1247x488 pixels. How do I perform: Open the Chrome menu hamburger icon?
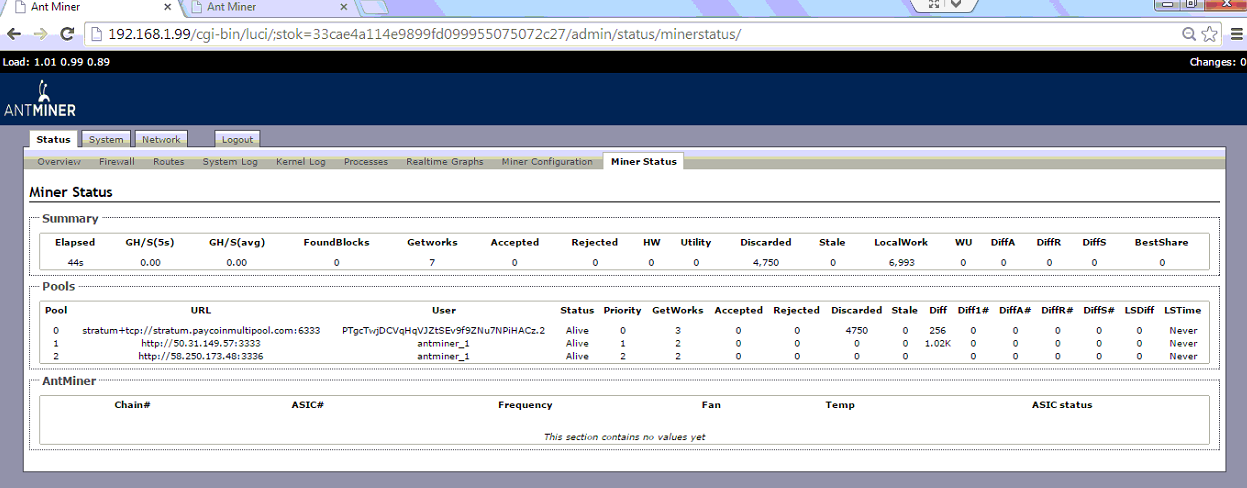point(1236,33)
